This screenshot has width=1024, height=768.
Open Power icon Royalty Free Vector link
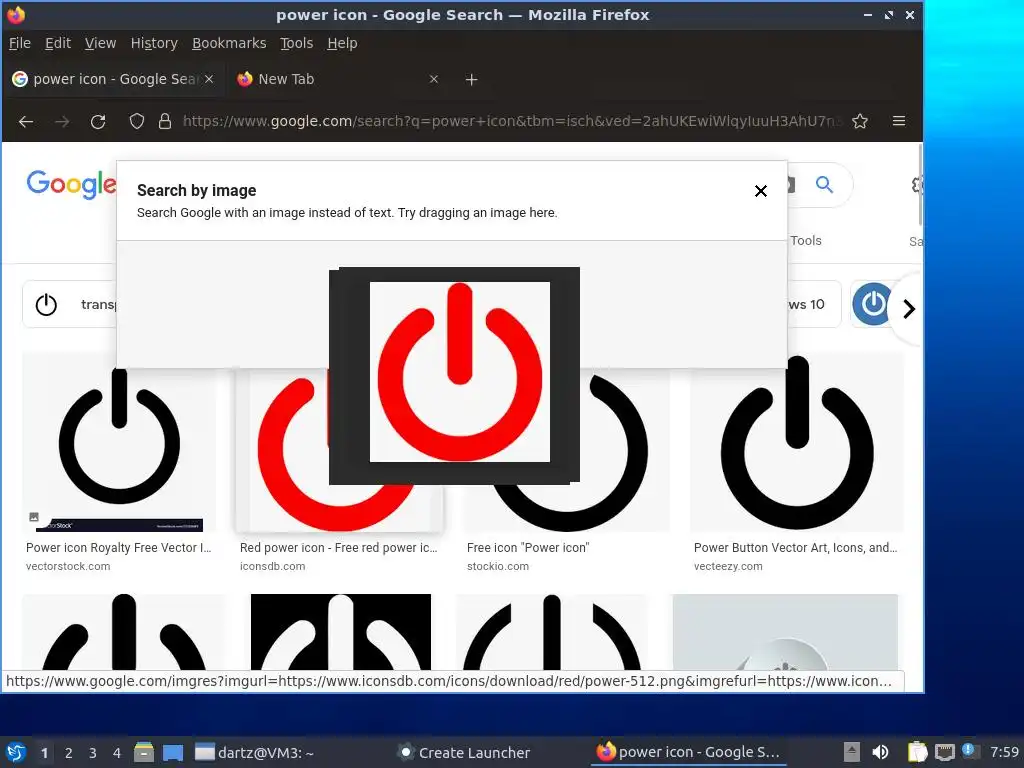118,548
